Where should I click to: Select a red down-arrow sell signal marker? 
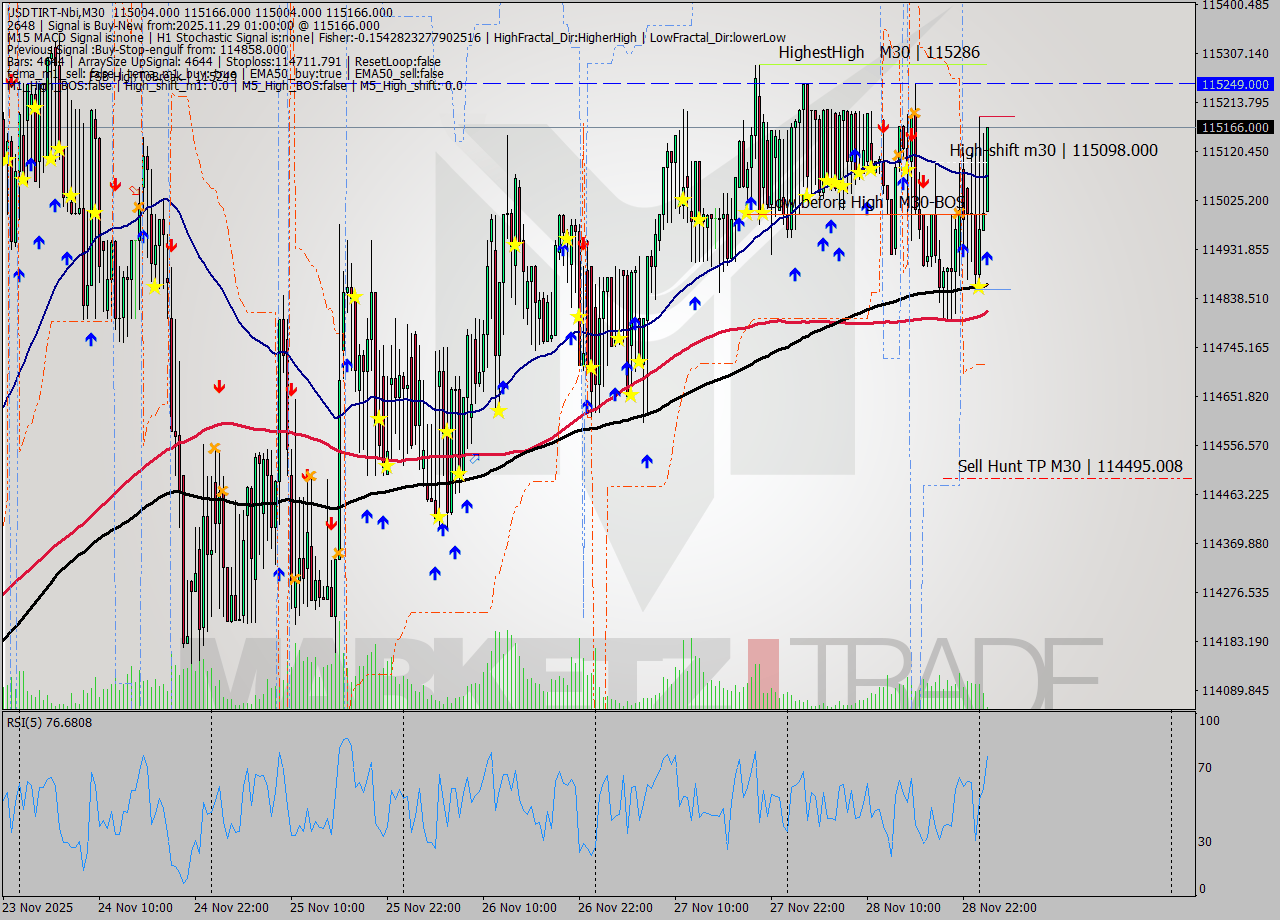(220, 385)
